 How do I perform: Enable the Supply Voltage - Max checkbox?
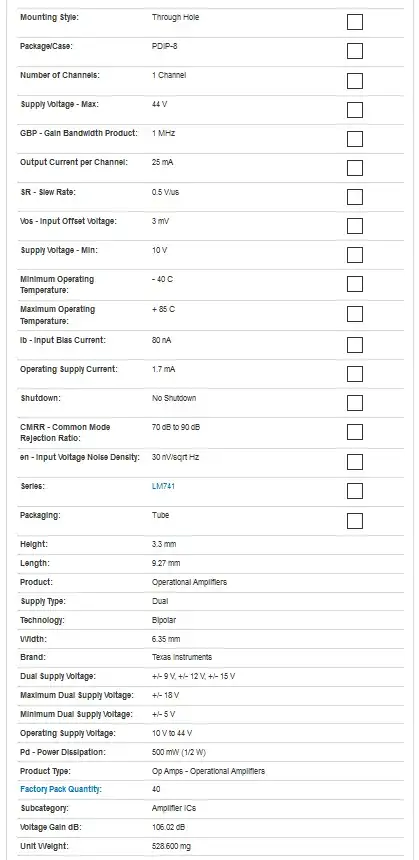pos(355,110)
